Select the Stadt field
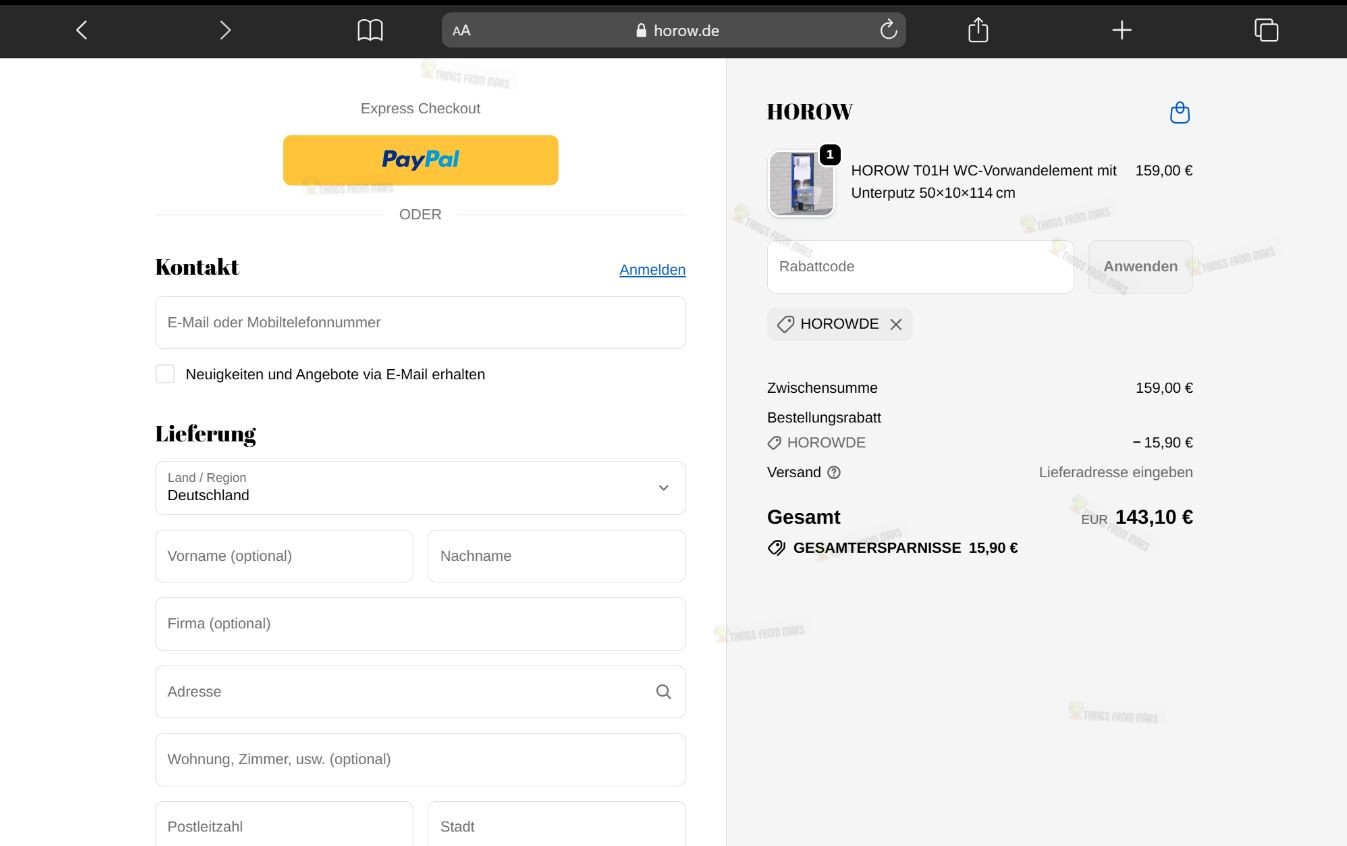Screen dimensions: 1347x846 click(557, 824)
